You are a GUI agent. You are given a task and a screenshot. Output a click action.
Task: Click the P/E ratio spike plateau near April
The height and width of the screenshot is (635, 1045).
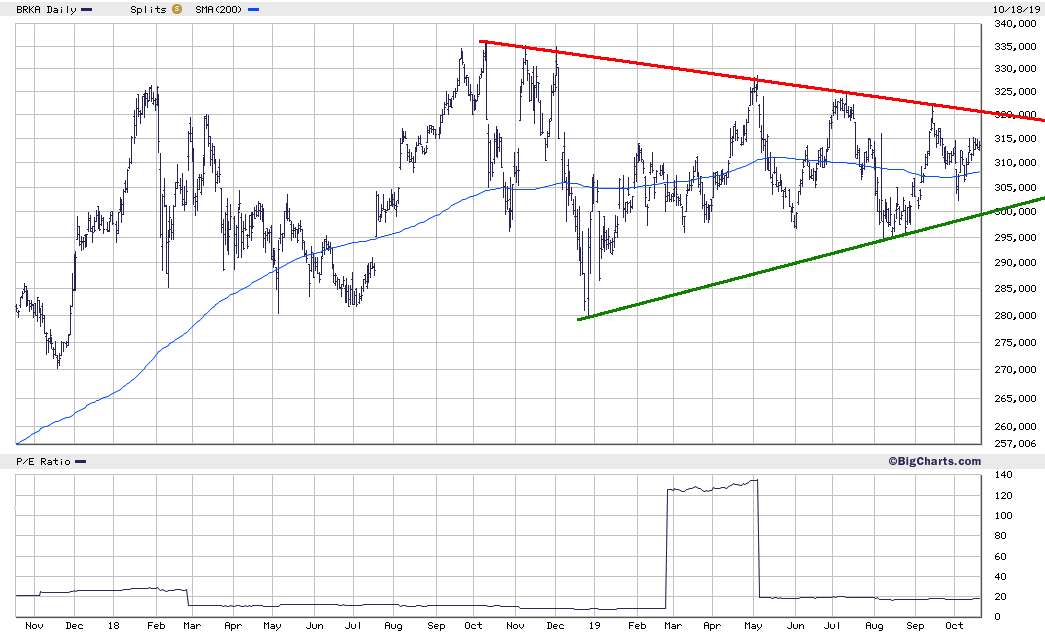(x=712, y=487)
